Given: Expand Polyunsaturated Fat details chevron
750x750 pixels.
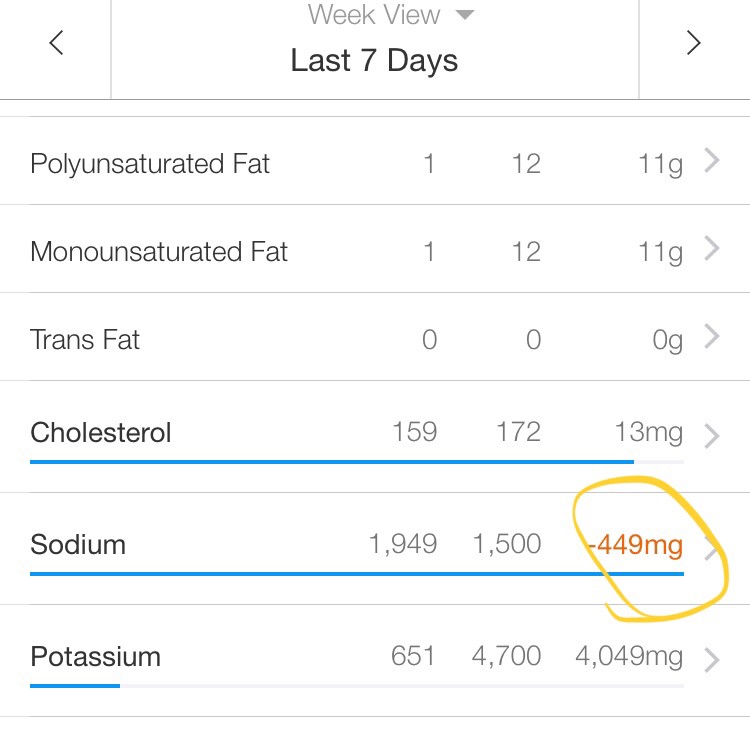Looking at the screenshot, I should pos(712,161).
